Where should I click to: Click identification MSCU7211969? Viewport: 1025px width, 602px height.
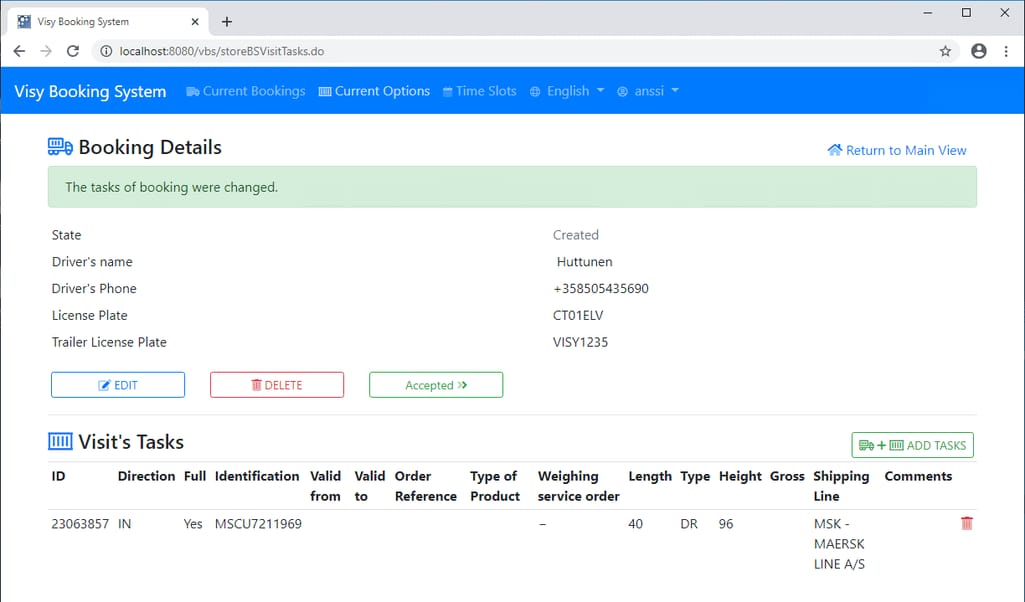coord(258,524)
